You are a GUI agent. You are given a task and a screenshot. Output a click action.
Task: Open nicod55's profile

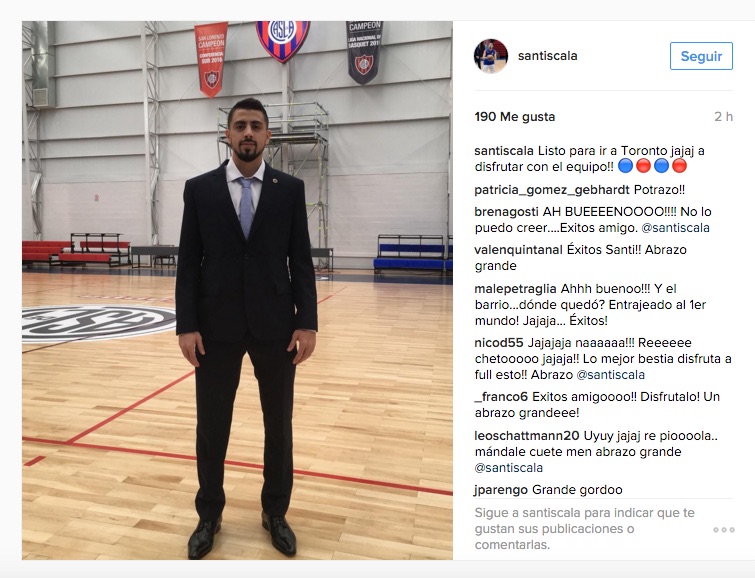coord(498,343)
